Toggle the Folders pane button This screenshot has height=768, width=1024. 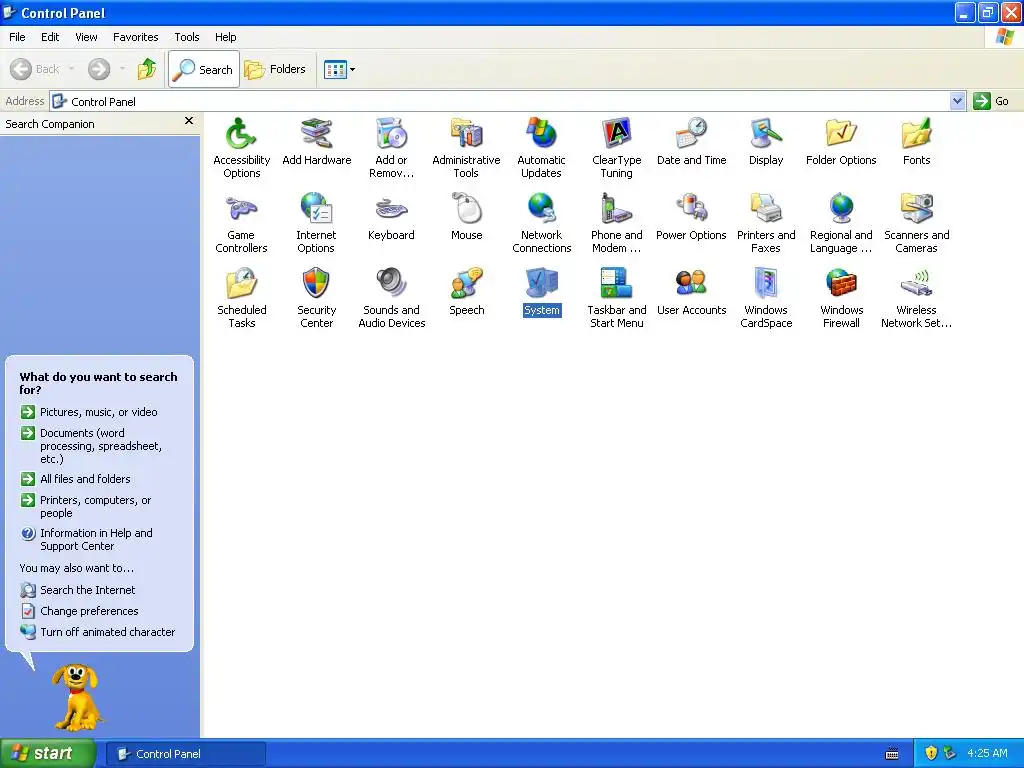click(x=275, y=69)
